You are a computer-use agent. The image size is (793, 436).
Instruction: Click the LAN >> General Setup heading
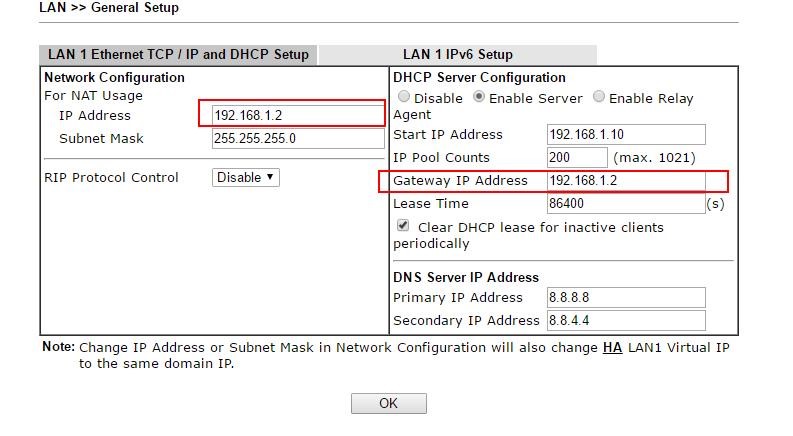(109, 8)
